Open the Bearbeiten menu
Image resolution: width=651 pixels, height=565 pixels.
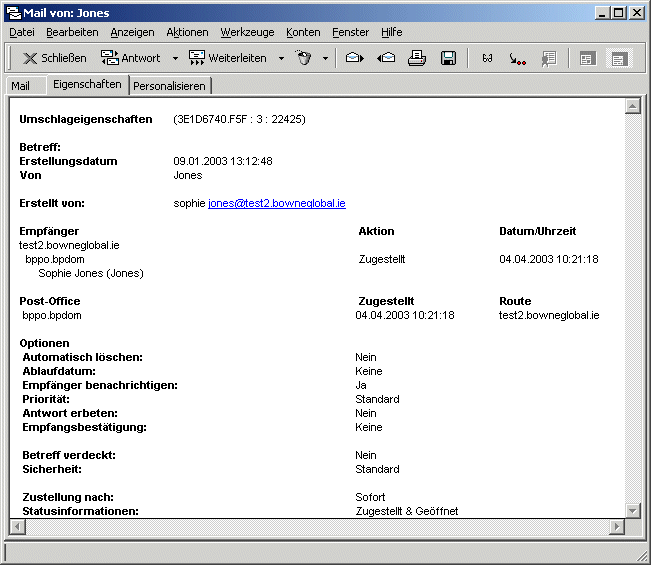click(x=72, y=32)
